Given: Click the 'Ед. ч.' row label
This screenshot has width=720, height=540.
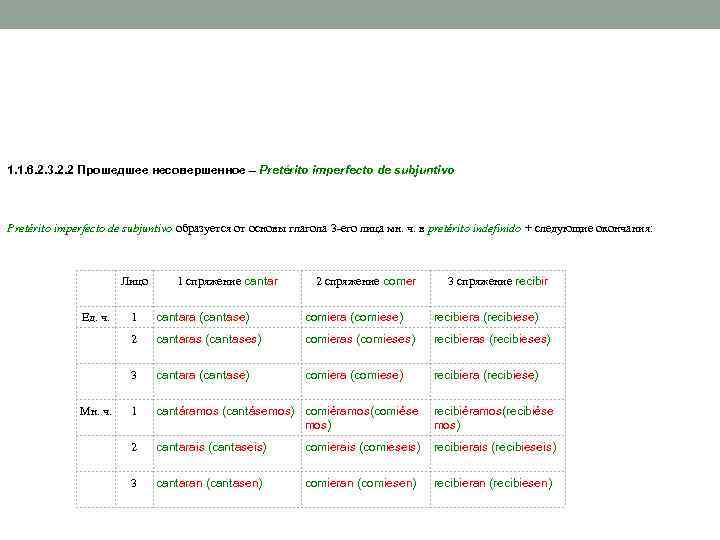Looking at the screenshot, I should (x=96, y=317).
